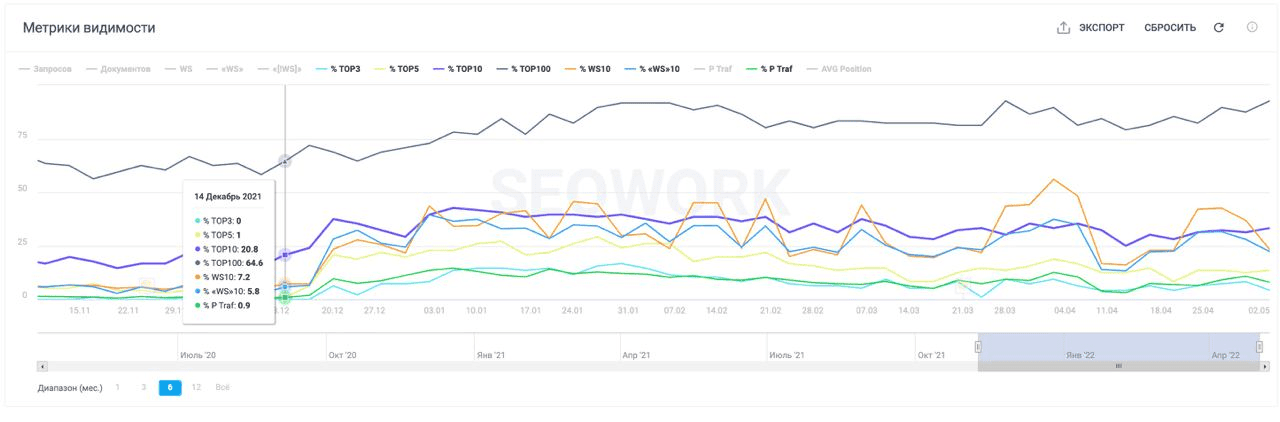Set range to 3 months
The height and width of the screenshot is (422, 1280).
coord(143,387)
